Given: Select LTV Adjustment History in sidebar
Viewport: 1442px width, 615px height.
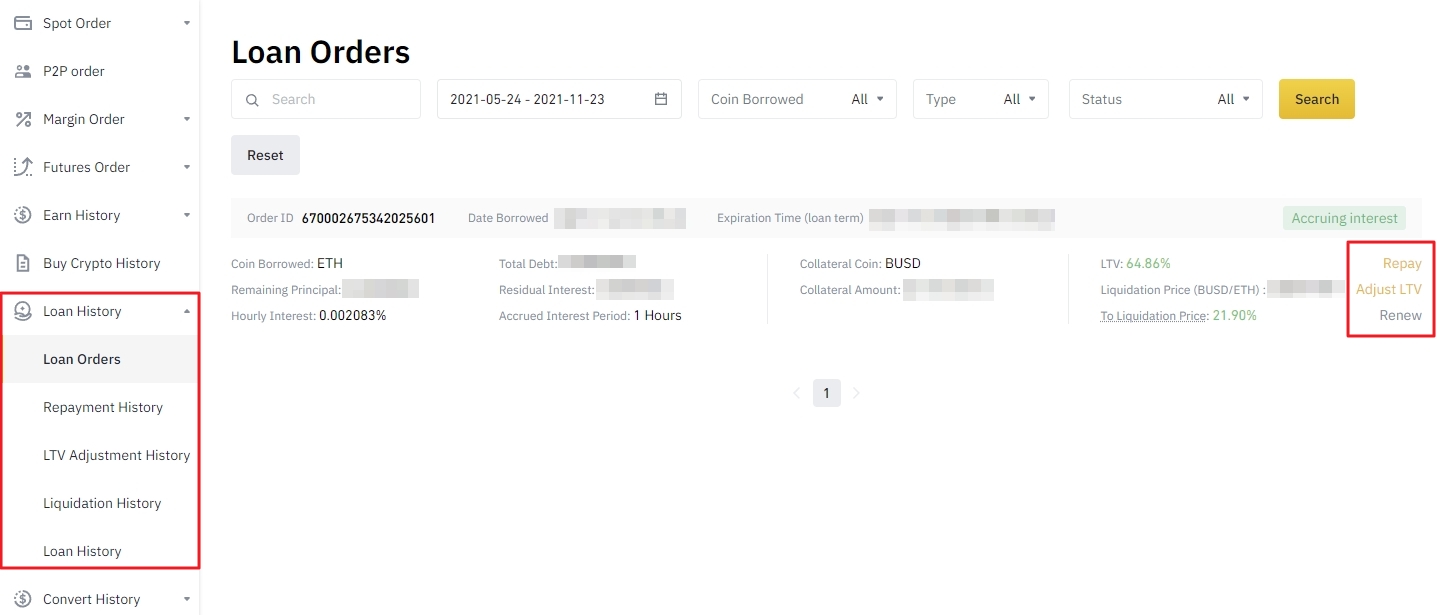Looking at the screenshot, I should [x=116, y=455].
